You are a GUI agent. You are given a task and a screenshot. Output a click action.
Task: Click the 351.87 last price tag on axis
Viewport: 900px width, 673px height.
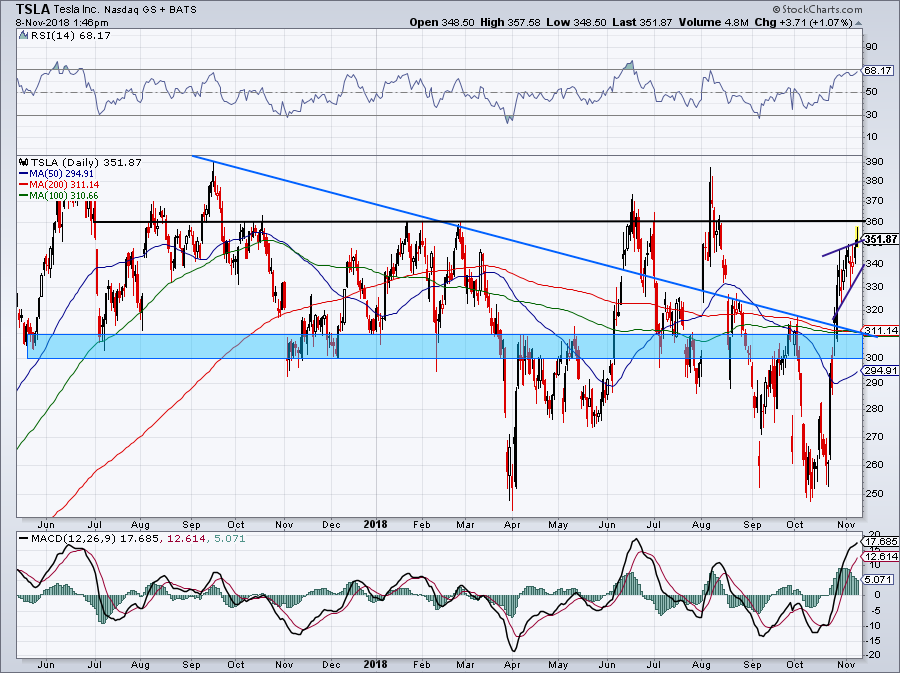click(880, 239)
